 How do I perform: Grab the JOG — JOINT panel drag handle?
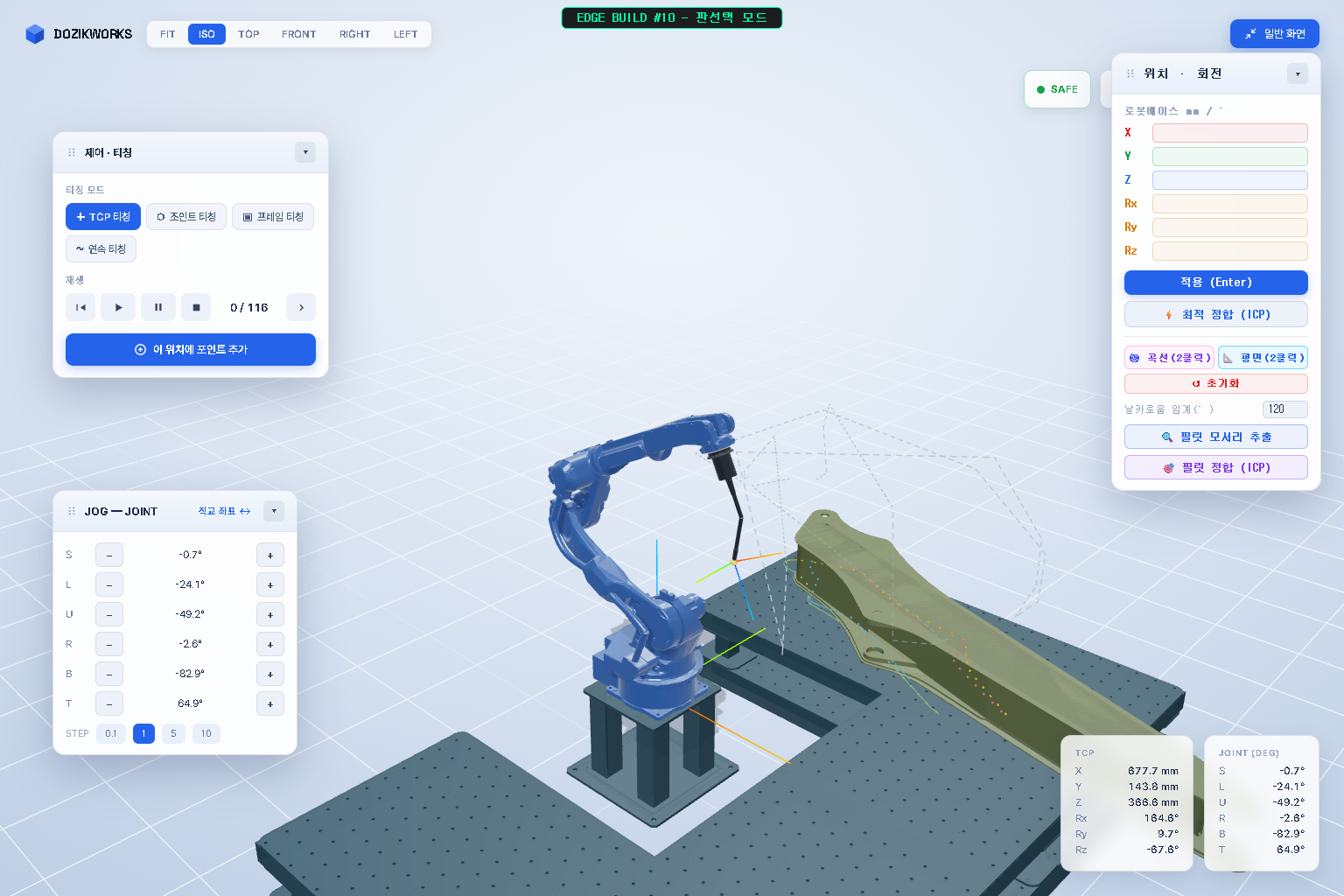[x=72, y=511]
